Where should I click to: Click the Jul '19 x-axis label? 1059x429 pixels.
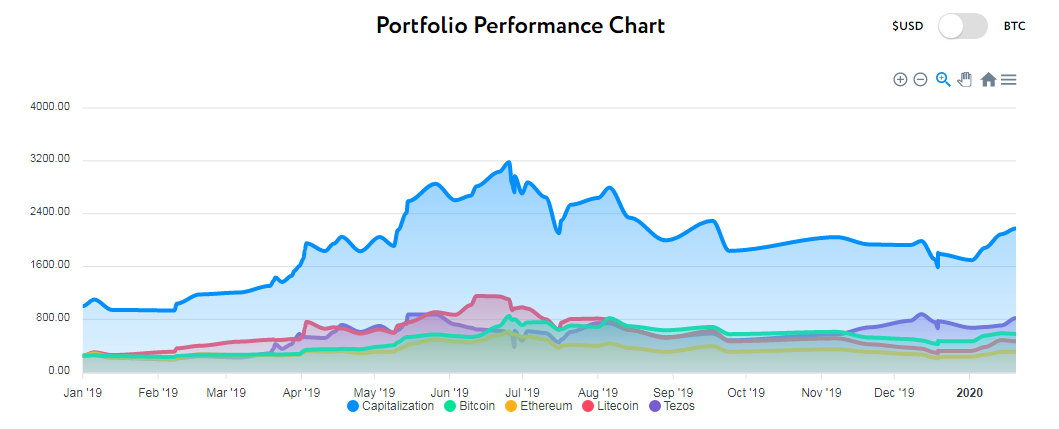point(522,391)
